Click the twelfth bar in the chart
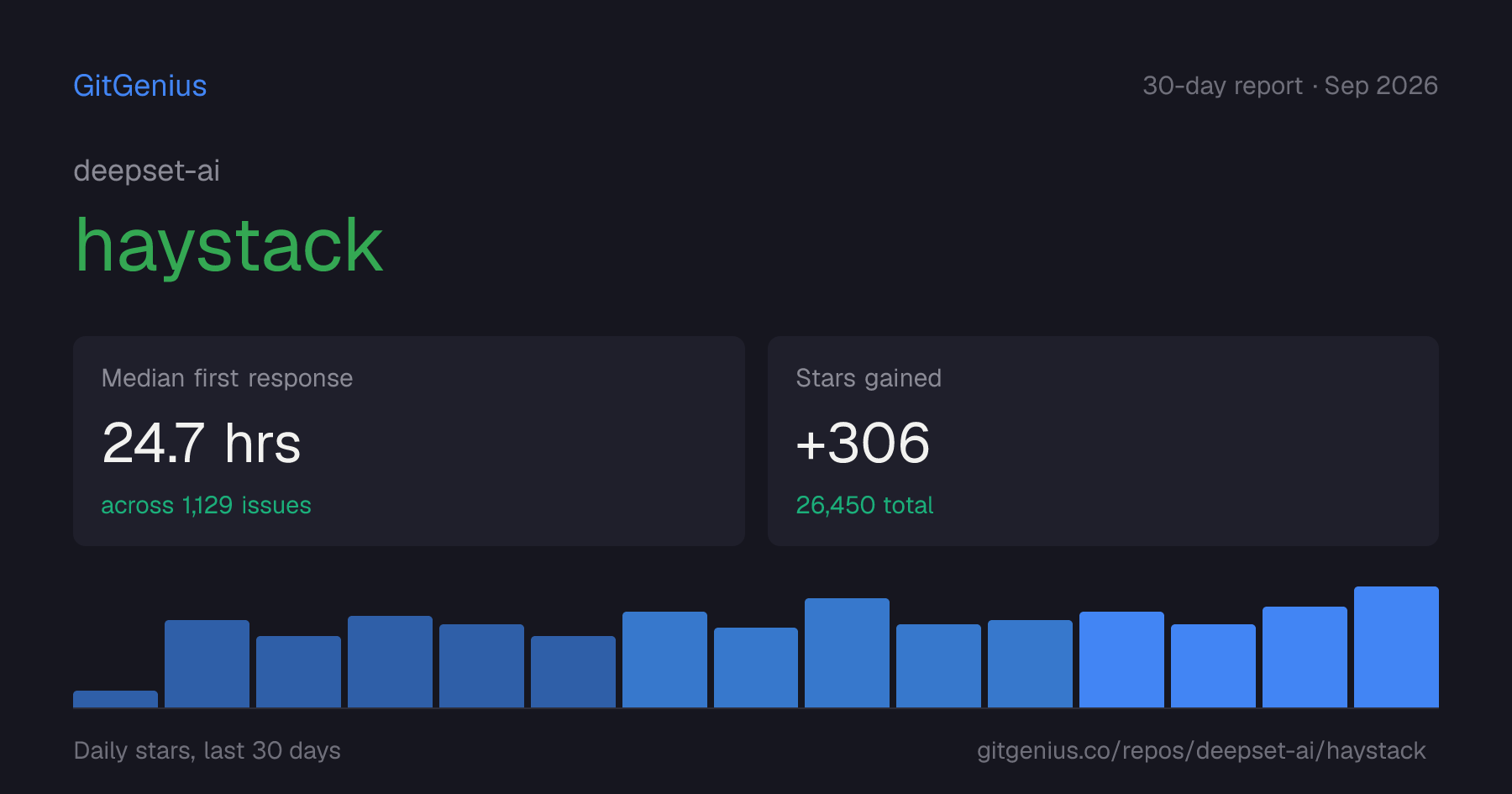The image size is (1512, 794). (1121, 660)
